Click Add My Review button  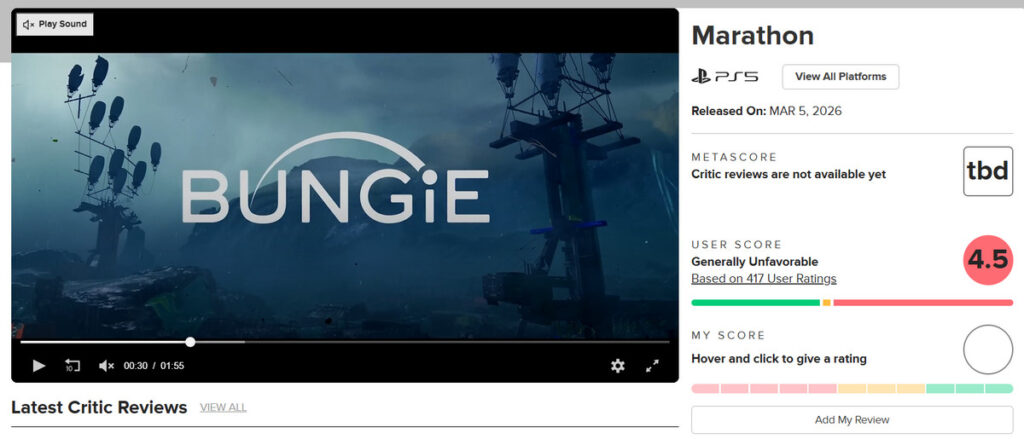(x=852, y=420)
